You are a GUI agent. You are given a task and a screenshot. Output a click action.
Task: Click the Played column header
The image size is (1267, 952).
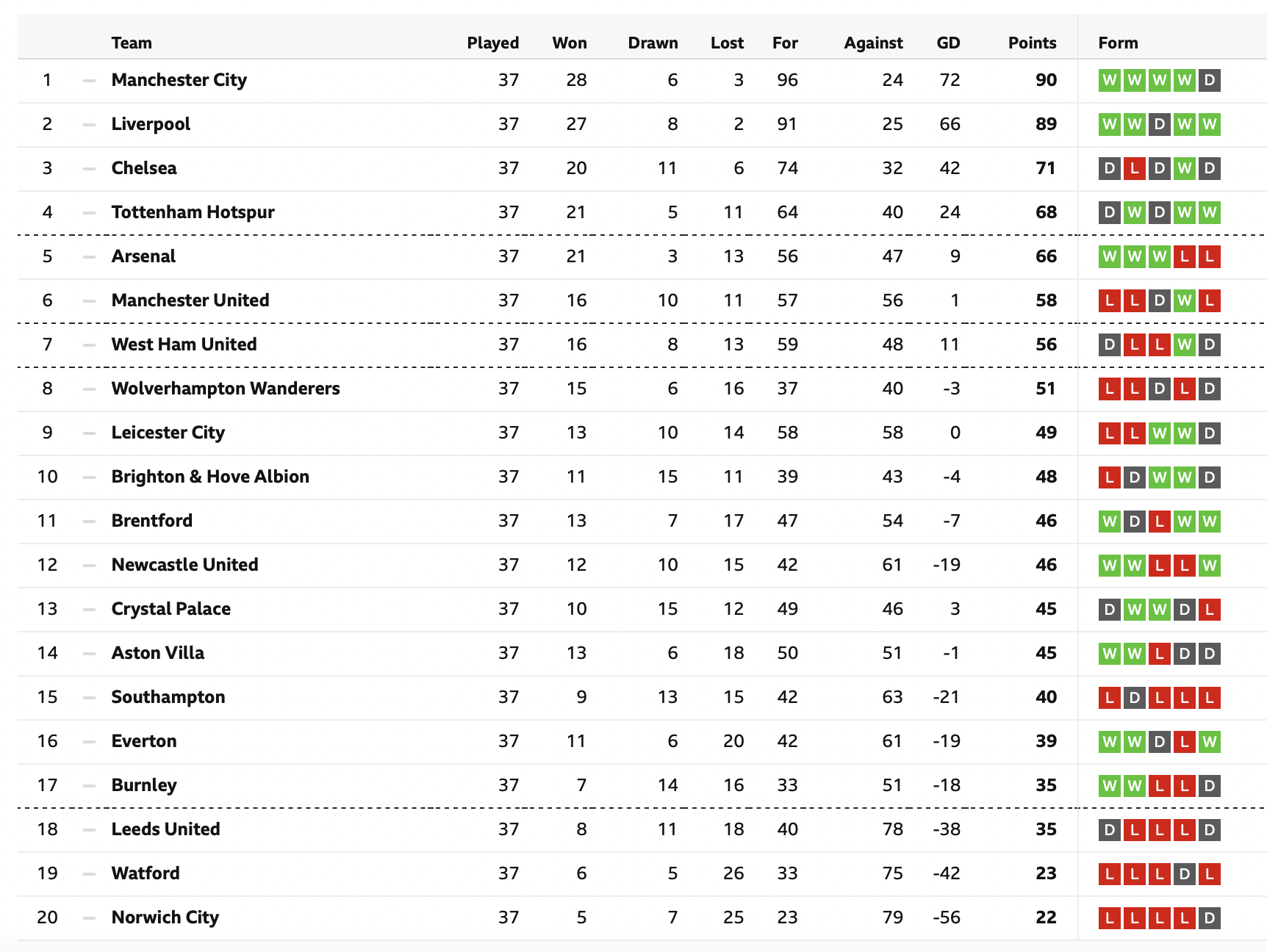[493, 43]
